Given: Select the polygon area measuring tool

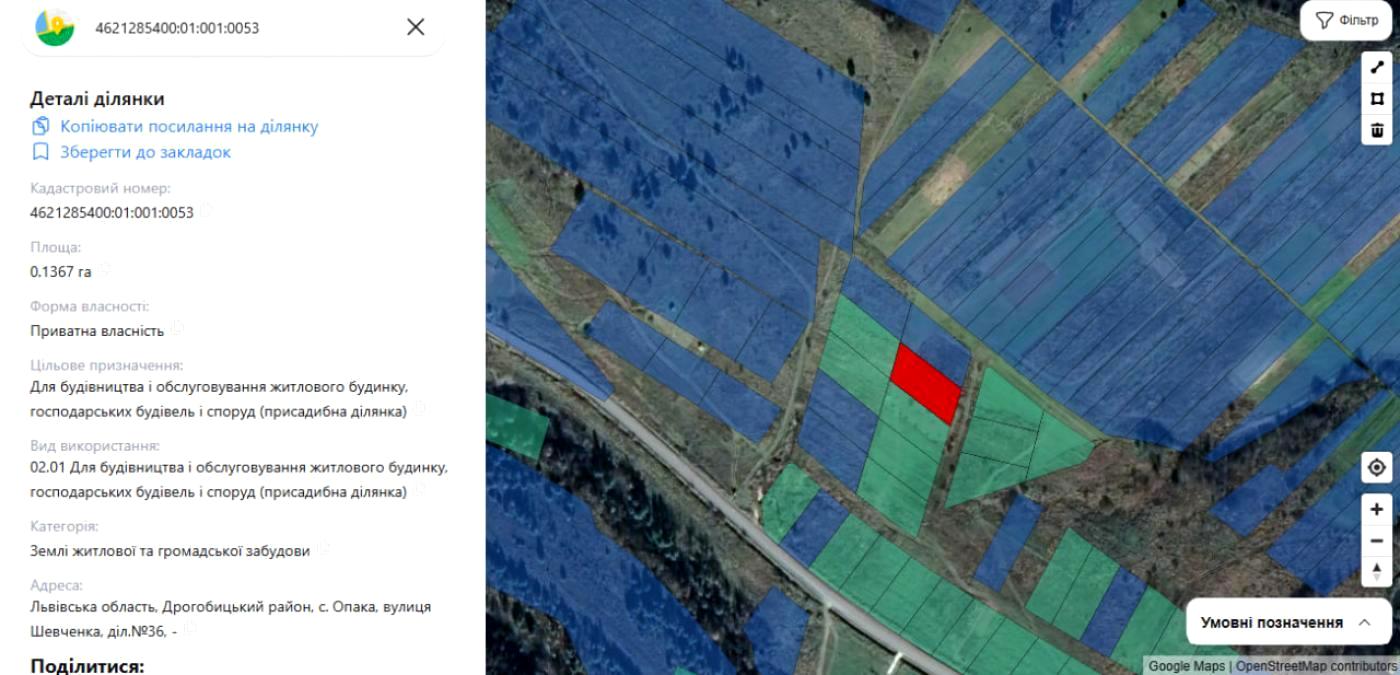Looking at the screenshot, I should 1377,99.
